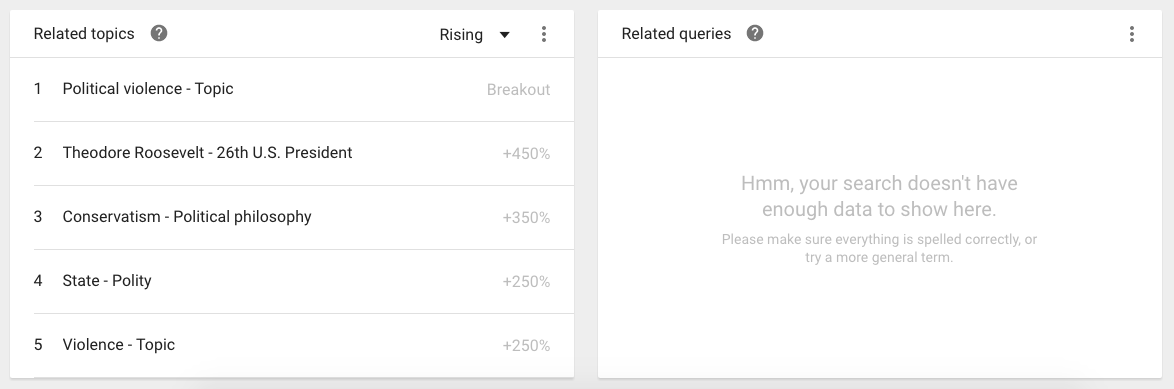Viewport: 1174px width, 389px height.
Task: Open help for Related topics
Action: (159, 34)
